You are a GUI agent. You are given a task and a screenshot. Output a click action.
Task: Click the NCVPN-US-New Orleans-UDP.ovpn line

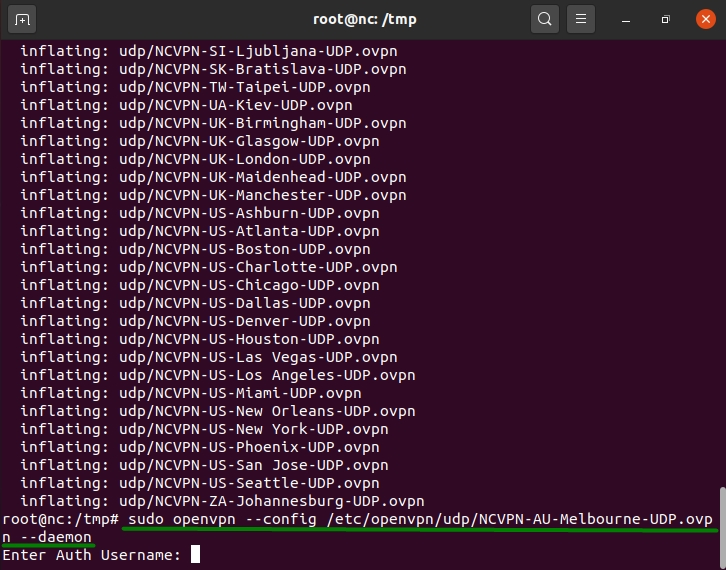click(x=218, y=412)
